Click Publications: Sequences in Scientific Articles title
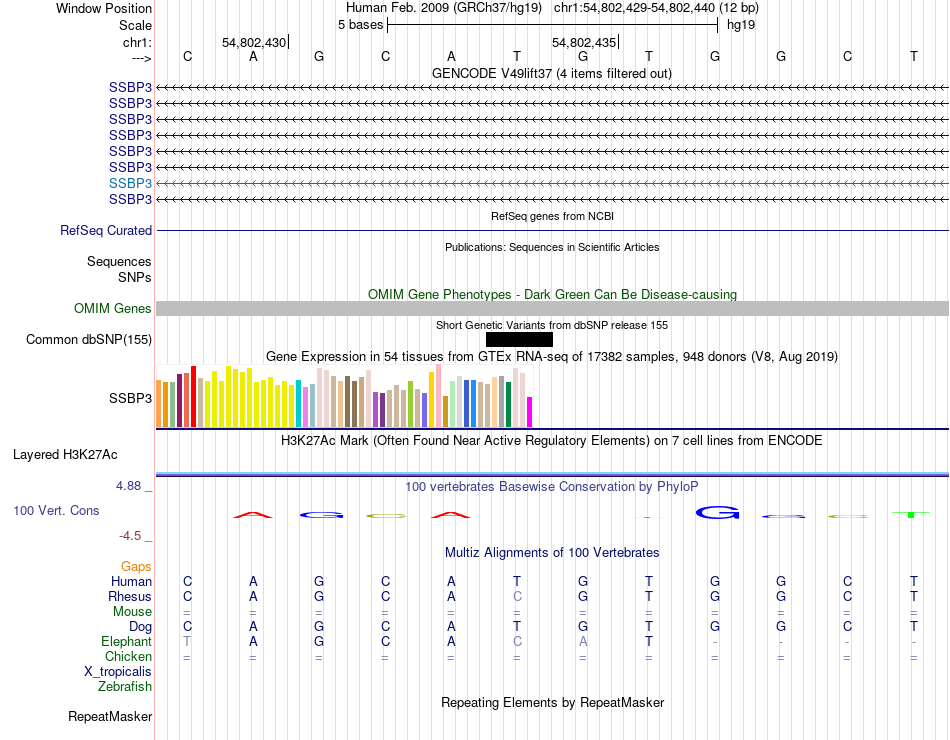 552,247
